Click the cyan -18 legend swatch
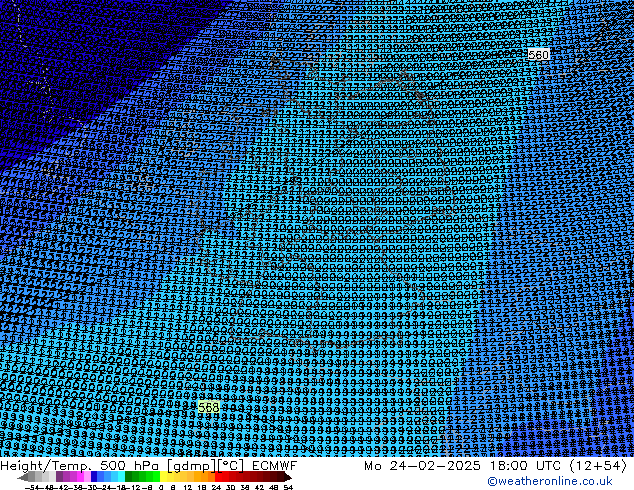Image resolution: width=634 pixels, height=490 pixels. click(x=121, y=477)
